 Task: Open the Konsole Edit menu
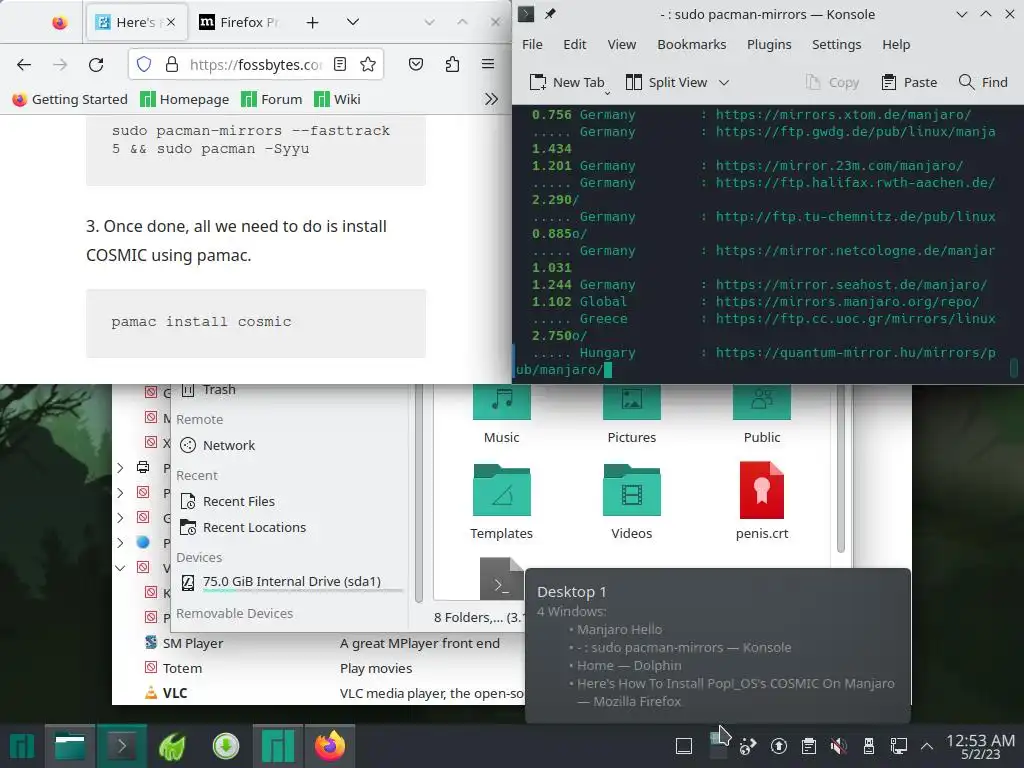pyautogui.click(x=575, y=44)
